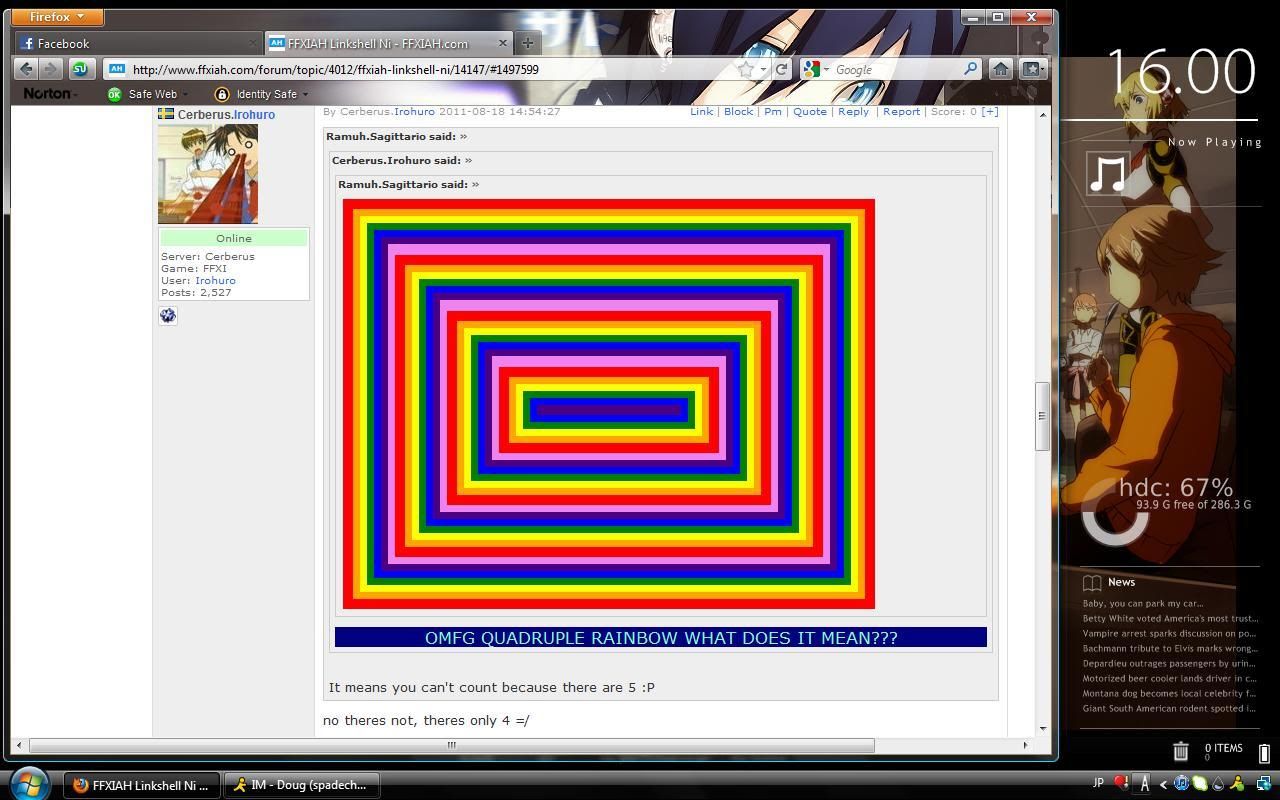Open the Google search engine selector dropdown
The image size is (1280, 800).
pos(815,69)
